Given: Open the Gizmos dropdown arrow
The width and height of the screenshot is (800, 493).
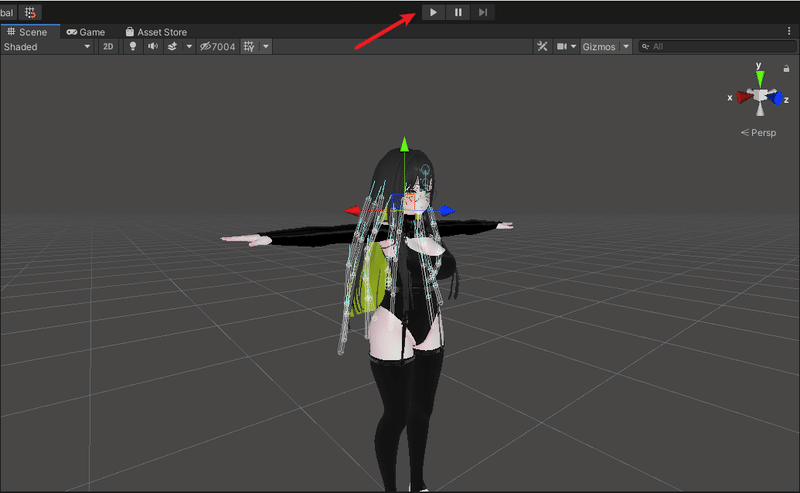Looking at the screenshot, I should click(626, 46).
